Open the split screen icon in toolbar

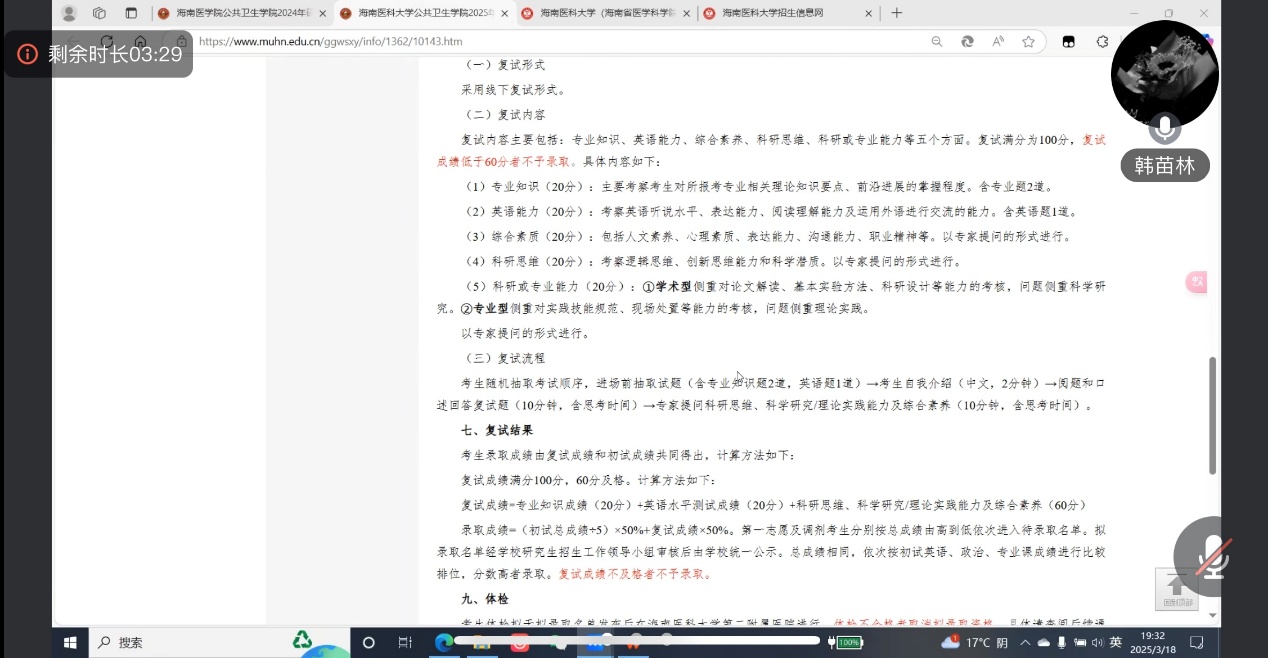coord(1068,42)
